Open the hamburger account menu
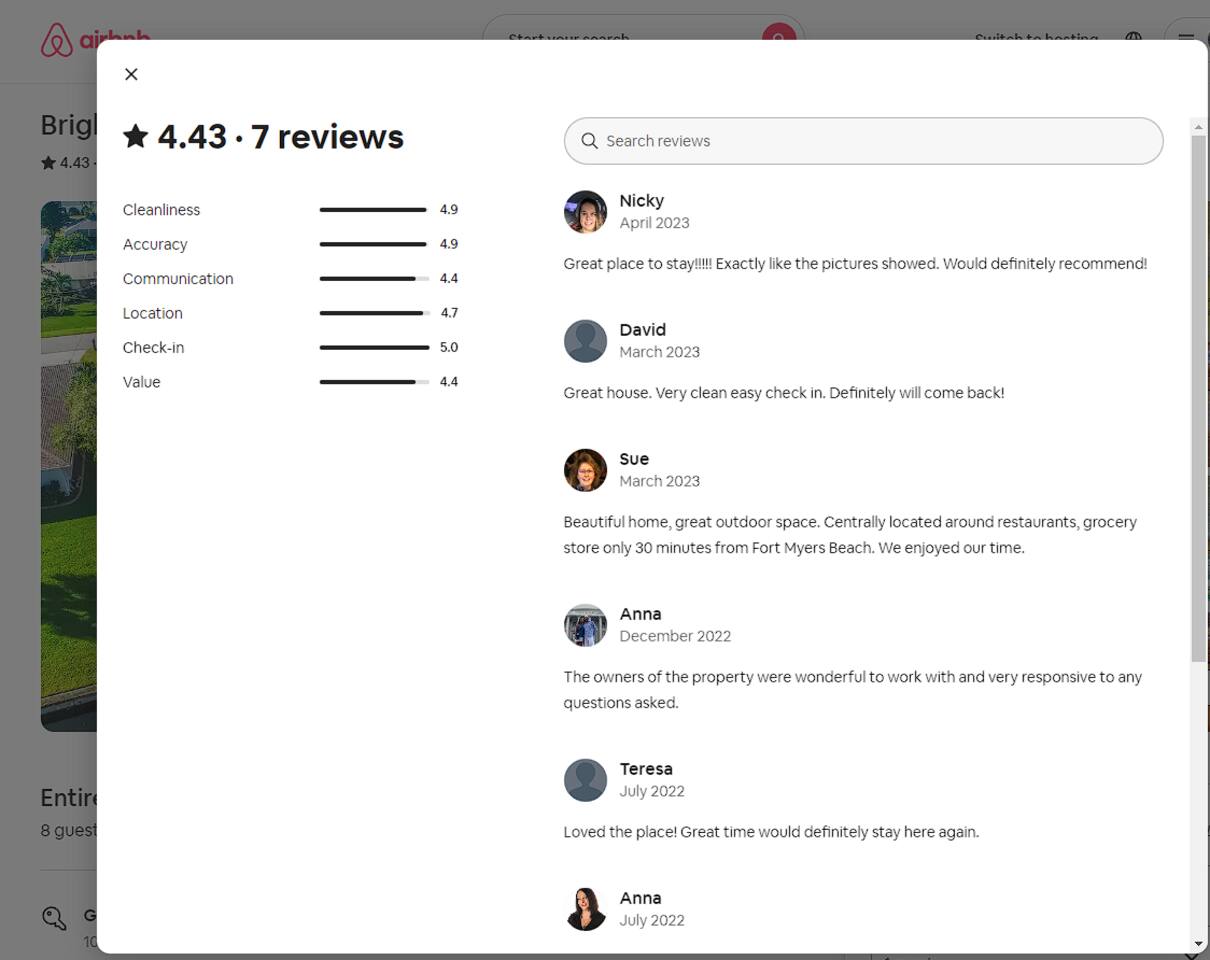This screenshot has width=1210, height=960. point(1186,39)
